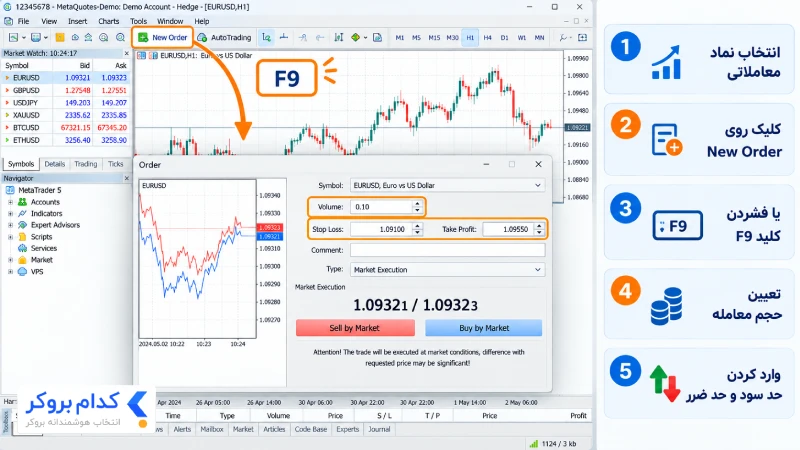
Task: Switch to the Journal tab in Toolbox
Action: point(379,430)
